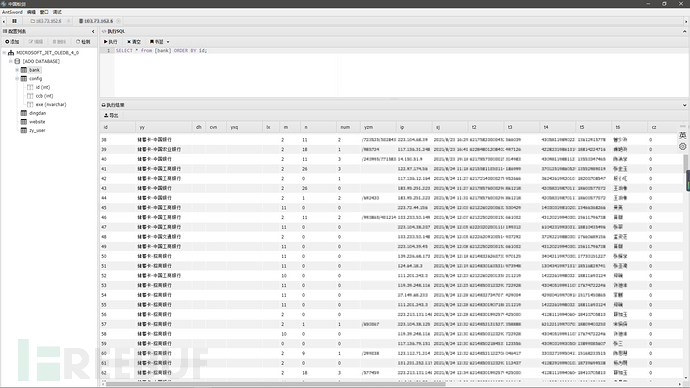Clear the SQL editor with 清空
Viewport: 690px width, 388px height.
point(134,42)
